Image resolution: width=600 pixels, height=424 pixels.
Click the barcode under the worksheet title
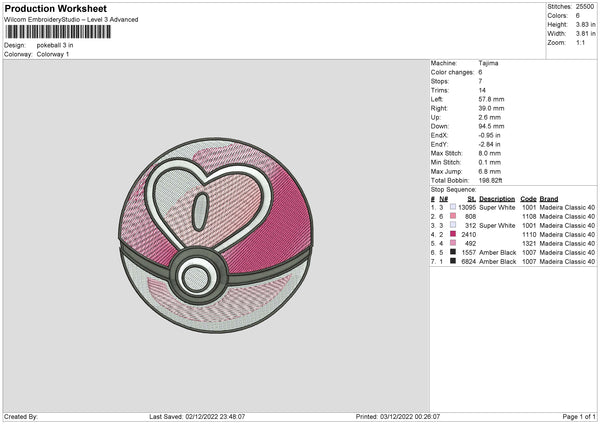point(58,32)
